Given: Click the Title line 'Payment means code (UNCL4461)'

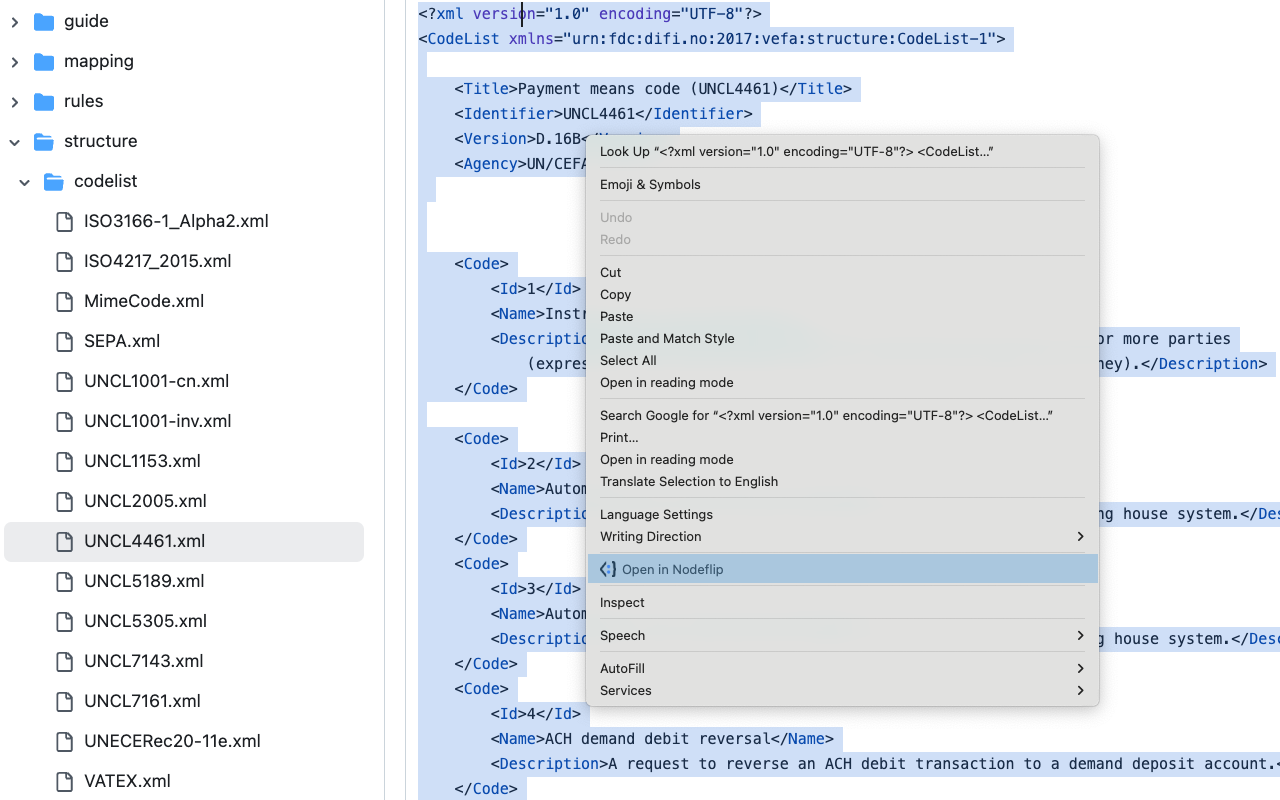Looking at the screenshot, I should pyautogui.click(x=653, y=89).
